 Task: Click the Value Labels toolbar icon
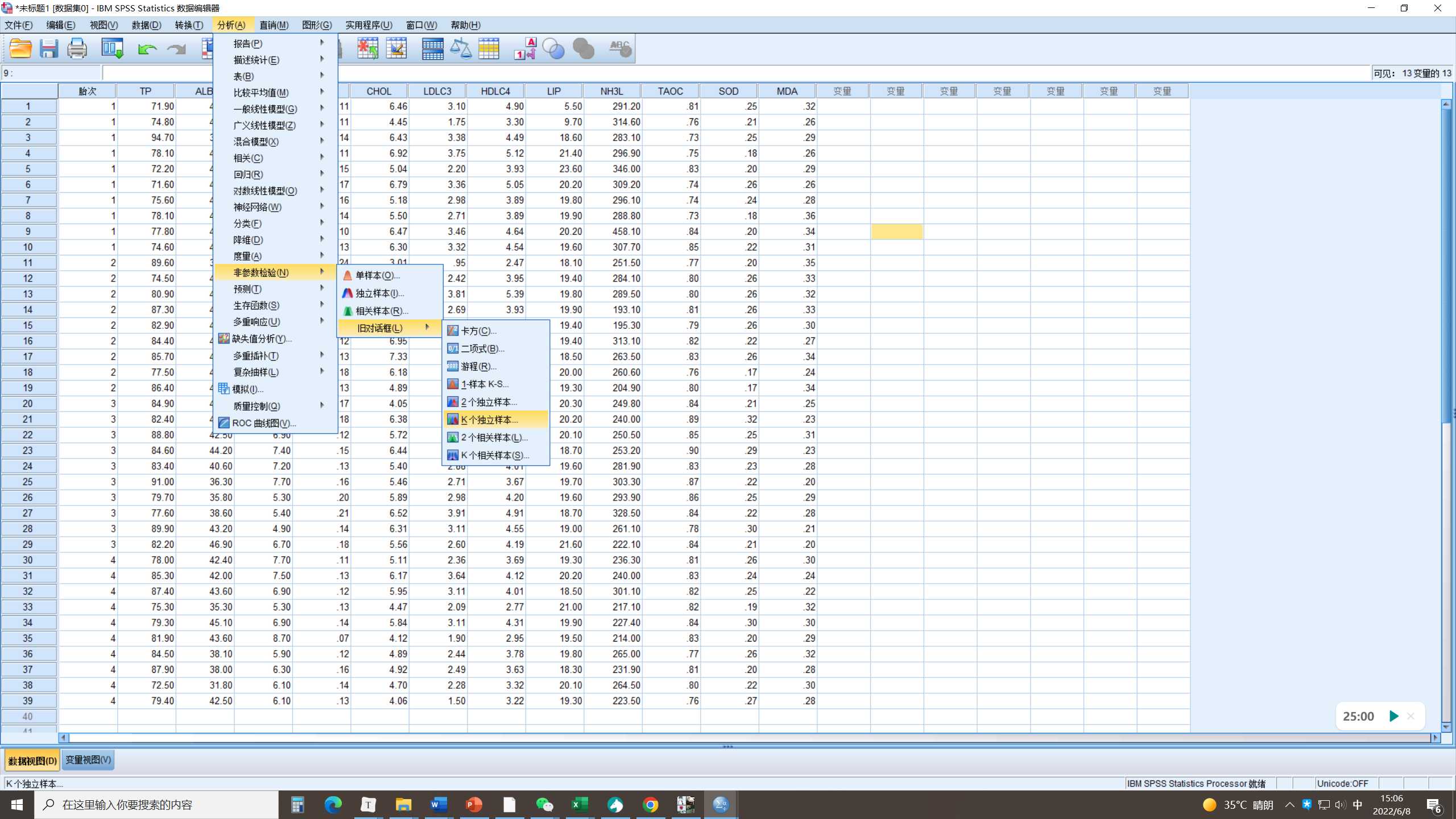tap(525, 49)
